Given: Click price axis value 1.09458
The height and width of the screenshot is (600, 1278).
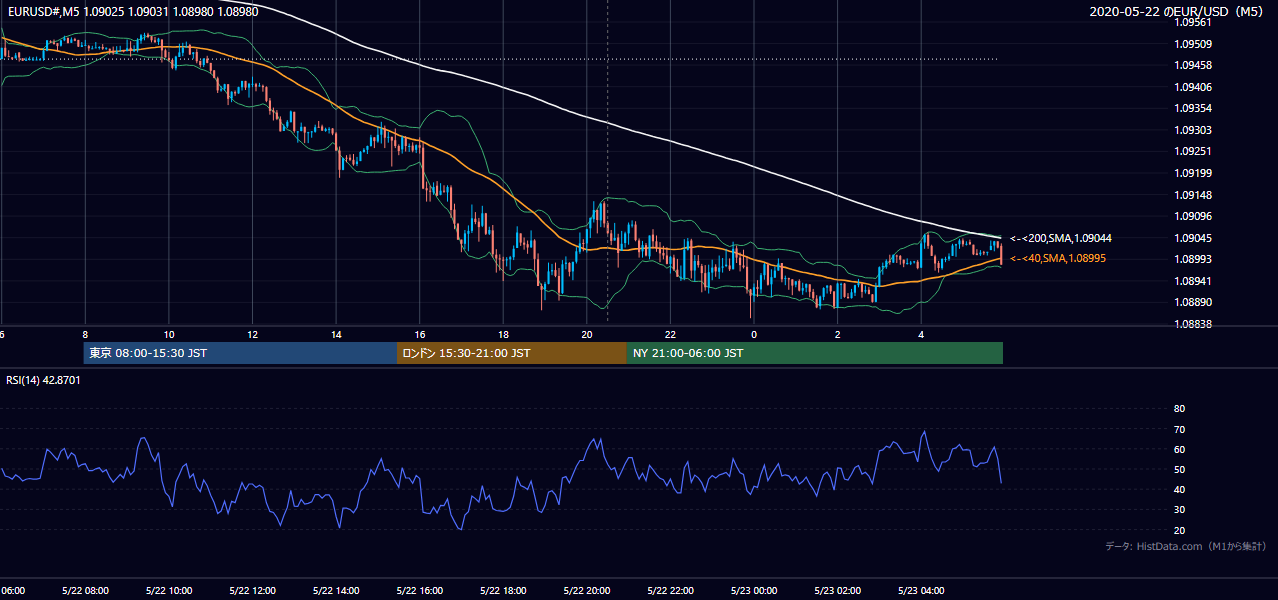Looking at the screenshot, I should coord(1192,65).
